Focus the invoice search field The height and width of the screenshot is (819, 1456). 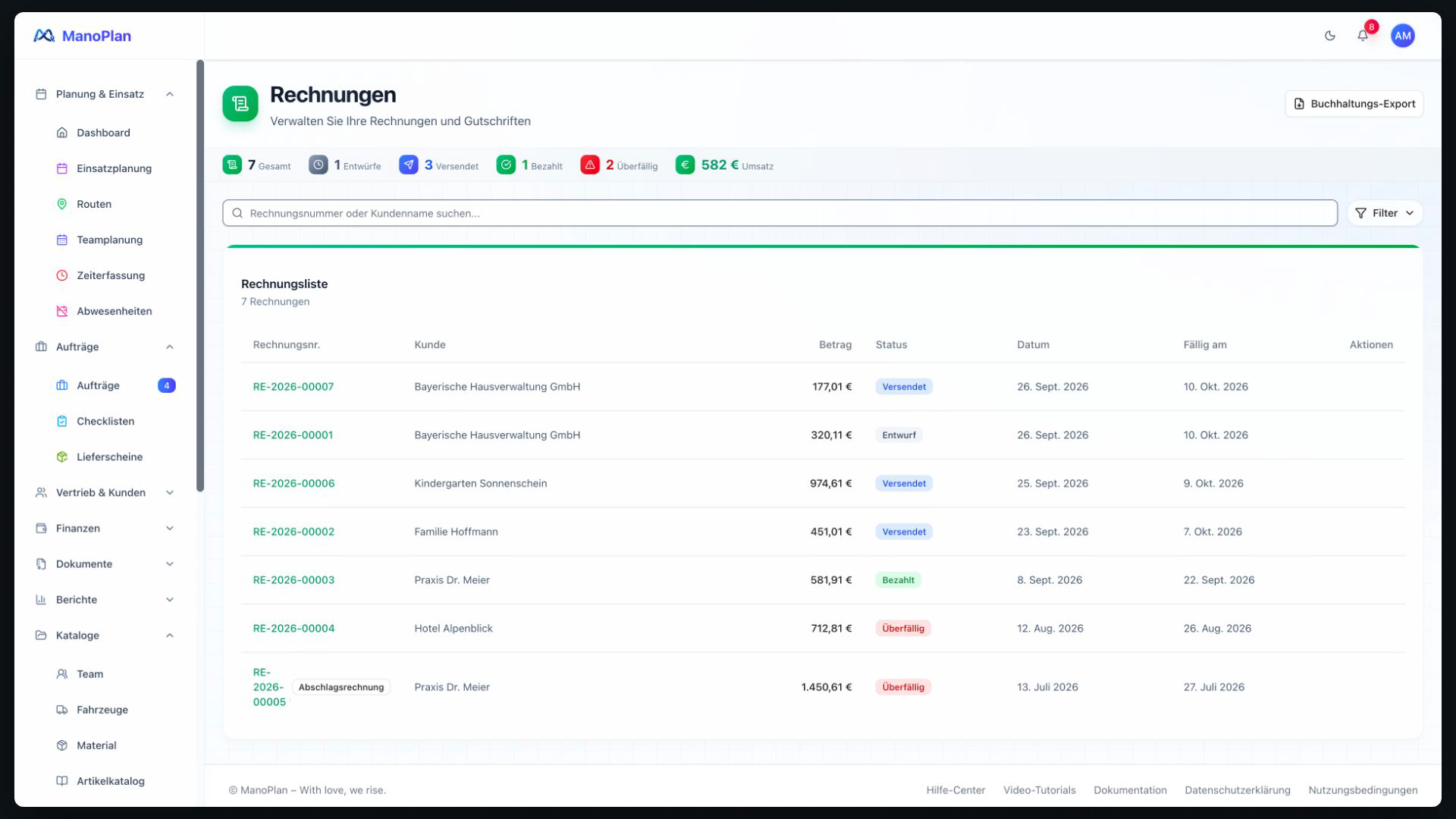(780, 213)
